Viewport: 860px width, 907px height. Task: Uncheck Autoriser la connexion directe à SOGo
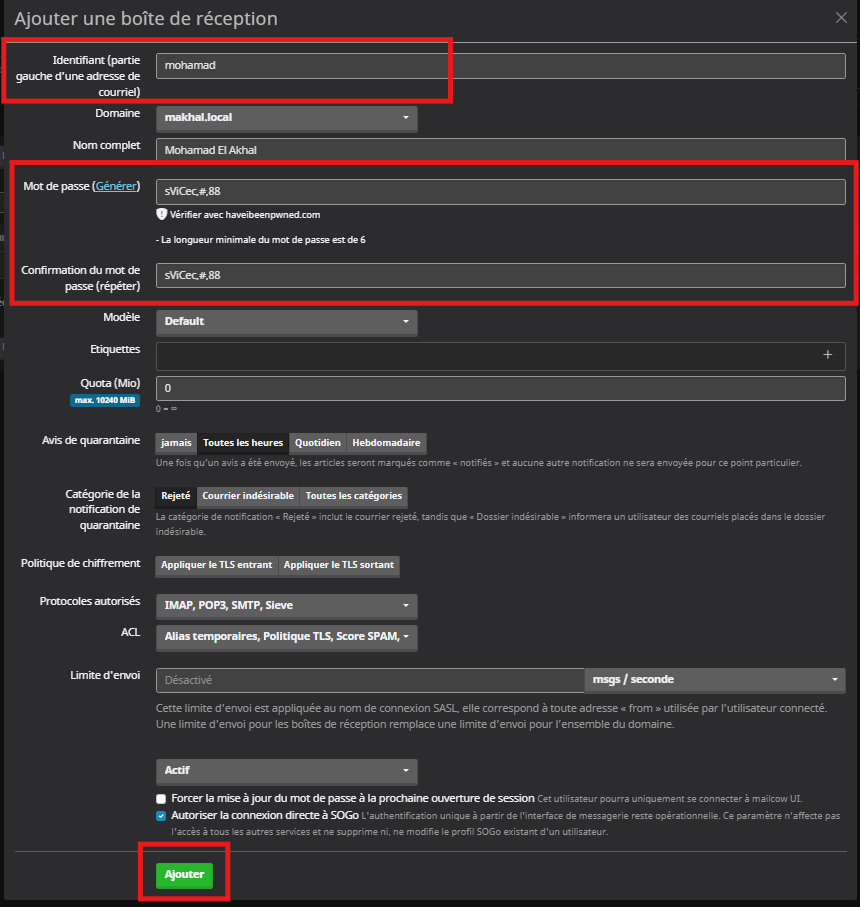click(x=161, y=816)
